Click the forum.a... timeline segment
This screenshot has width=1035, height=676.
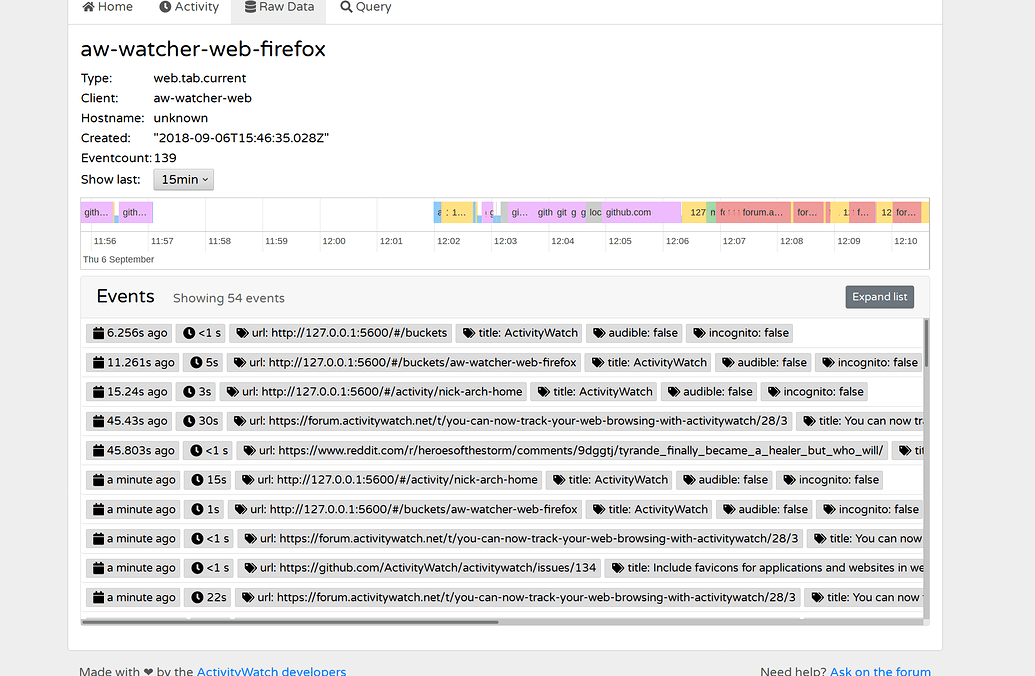(x=764, y=213)
